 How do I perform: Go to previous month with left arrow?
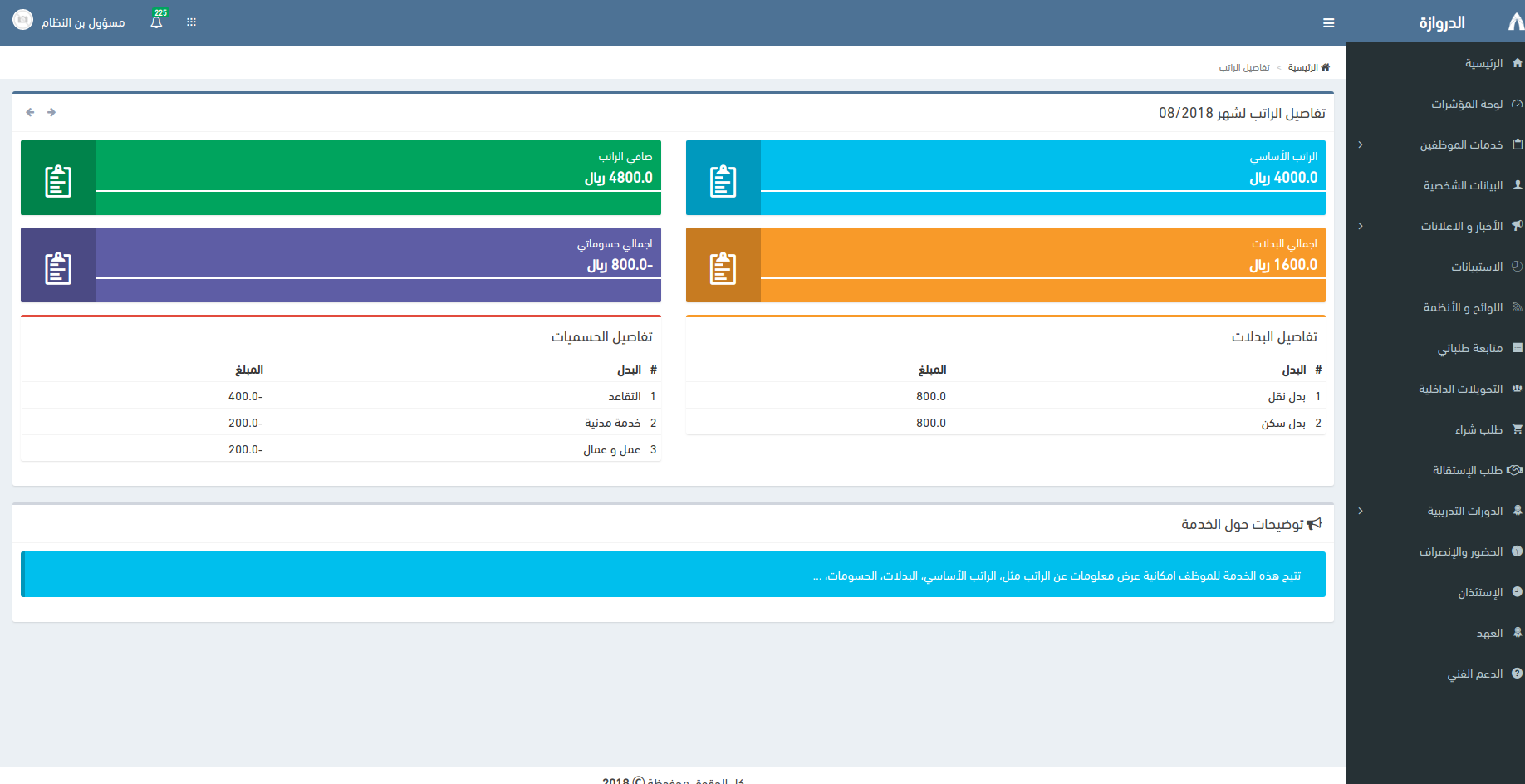tap(31, 112)
